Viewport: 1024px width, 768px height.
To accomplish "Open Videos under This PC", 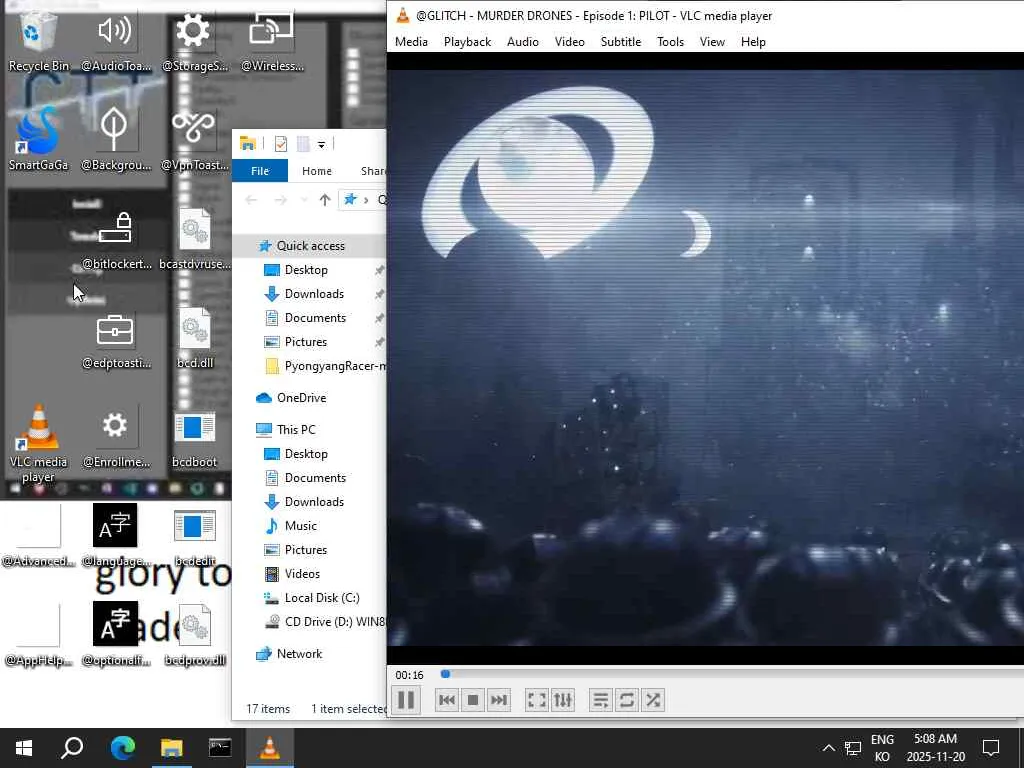I will (x=302, y=574).
